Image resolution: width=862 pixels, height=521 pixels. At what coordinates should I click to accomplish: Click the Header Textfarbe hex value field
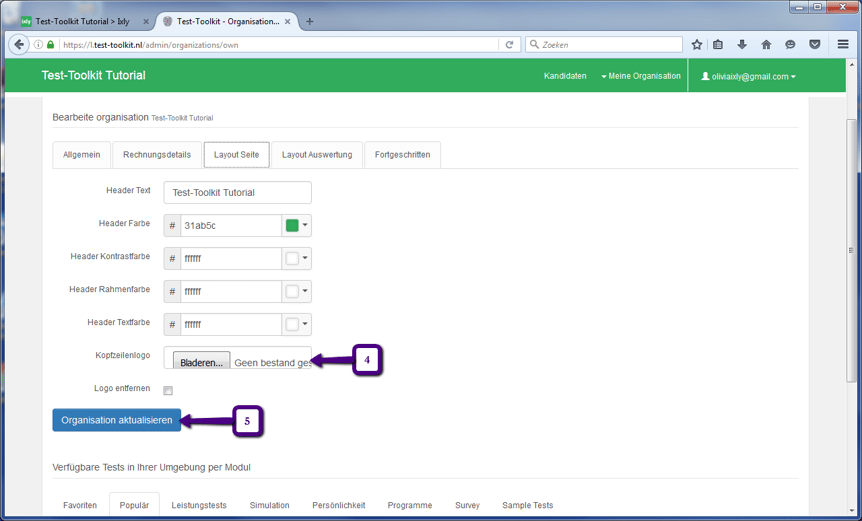[x=231, y=324]
